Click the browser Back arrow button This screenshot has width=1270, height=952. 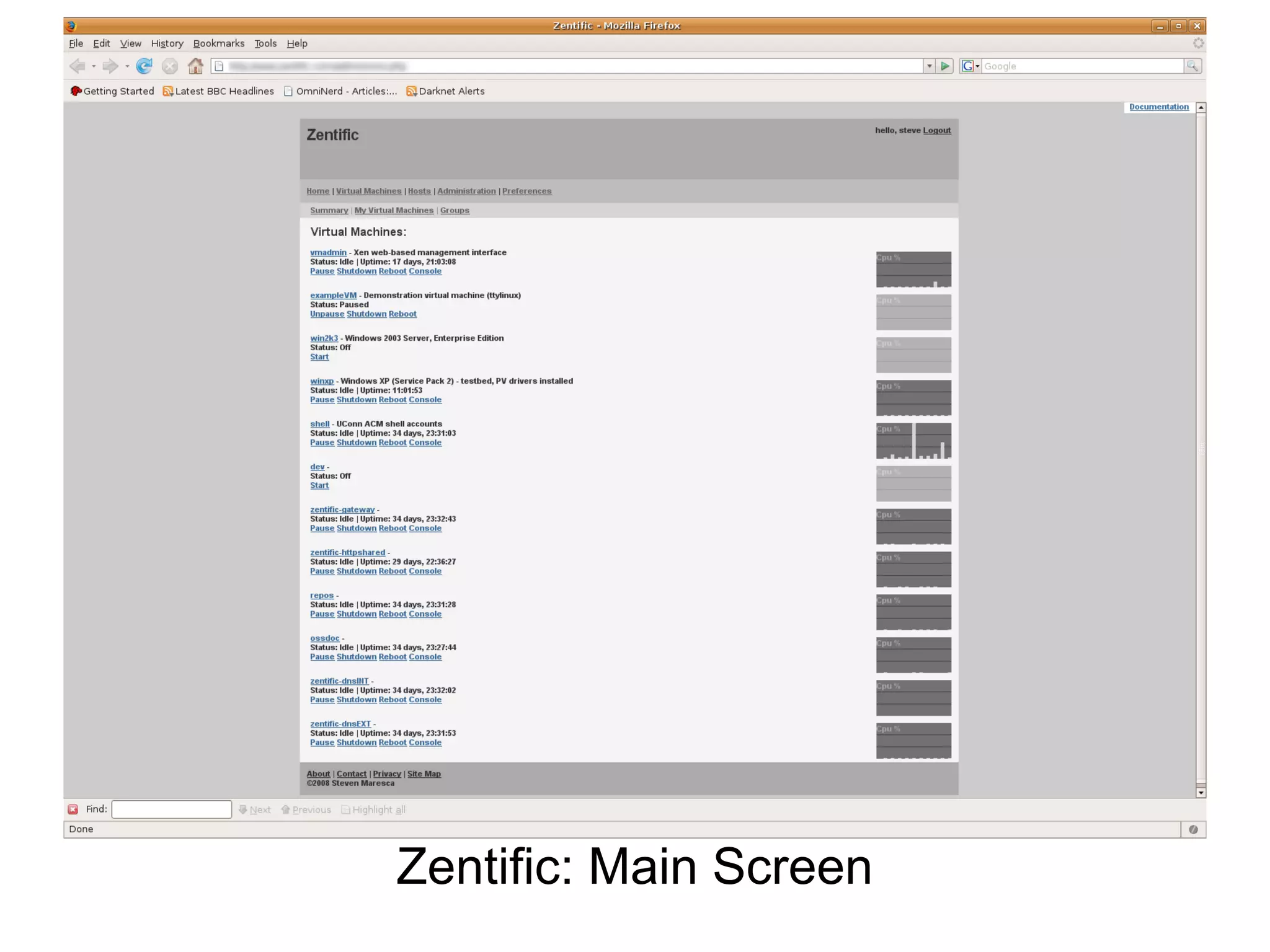(78, 66)
